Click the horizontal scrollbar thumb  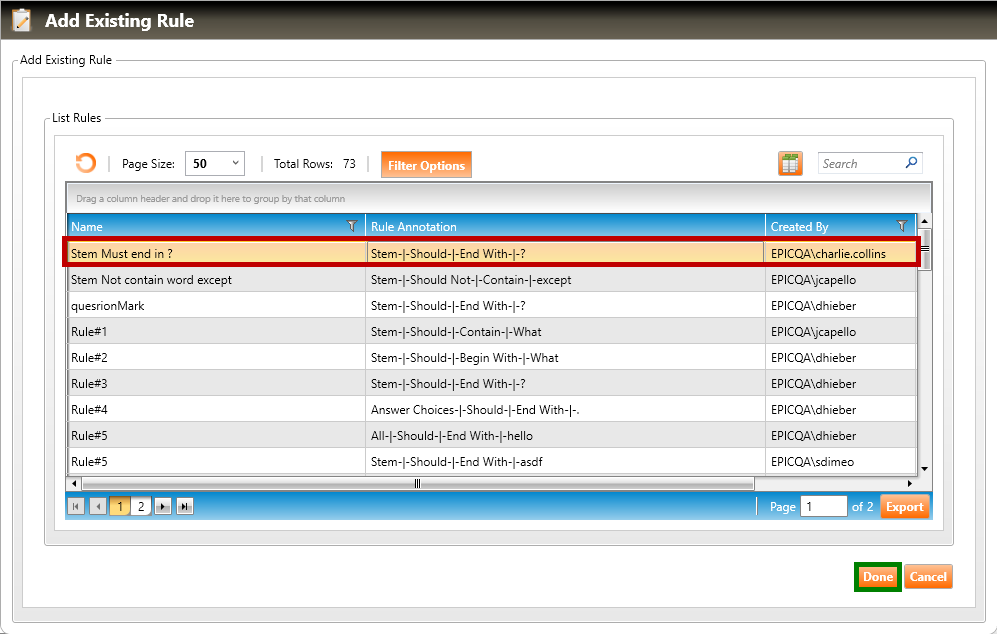(417, 484)
